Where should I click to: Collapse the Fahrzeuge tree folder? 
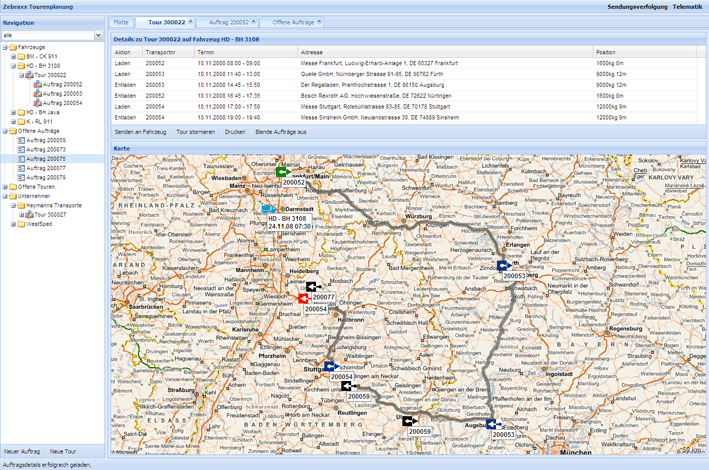pos(6,47)
